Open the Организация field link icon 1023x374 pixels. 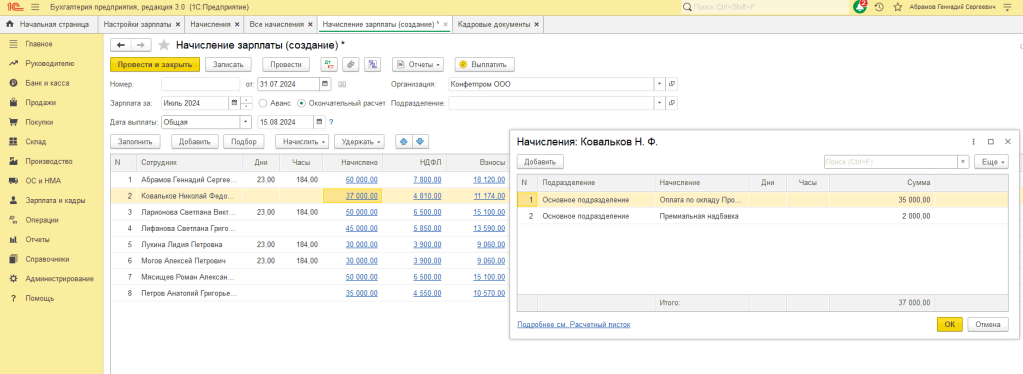click(x=672, y=84)
